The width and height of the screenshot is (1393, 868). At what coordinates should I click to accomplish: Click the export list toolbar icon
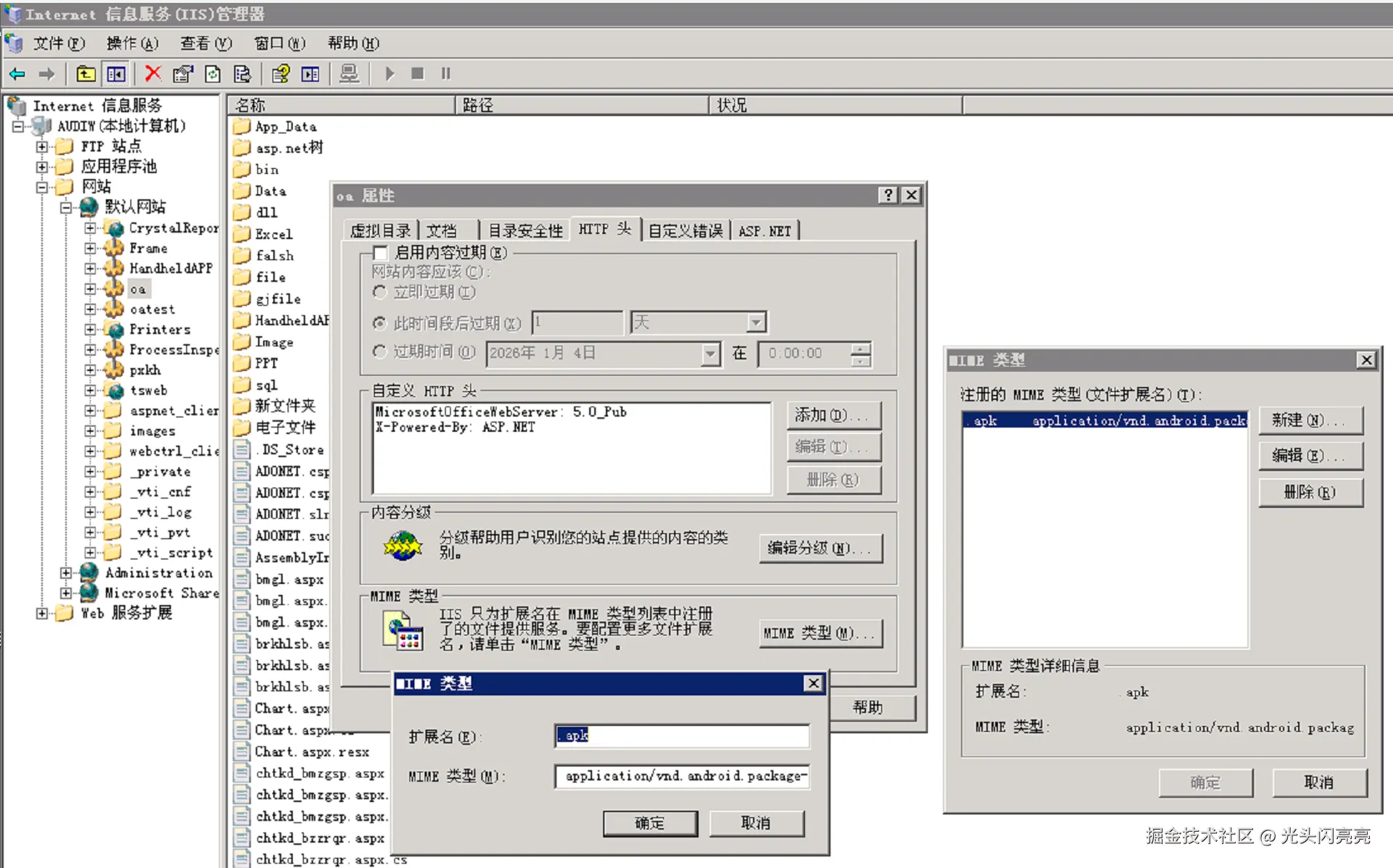[242, 73]
